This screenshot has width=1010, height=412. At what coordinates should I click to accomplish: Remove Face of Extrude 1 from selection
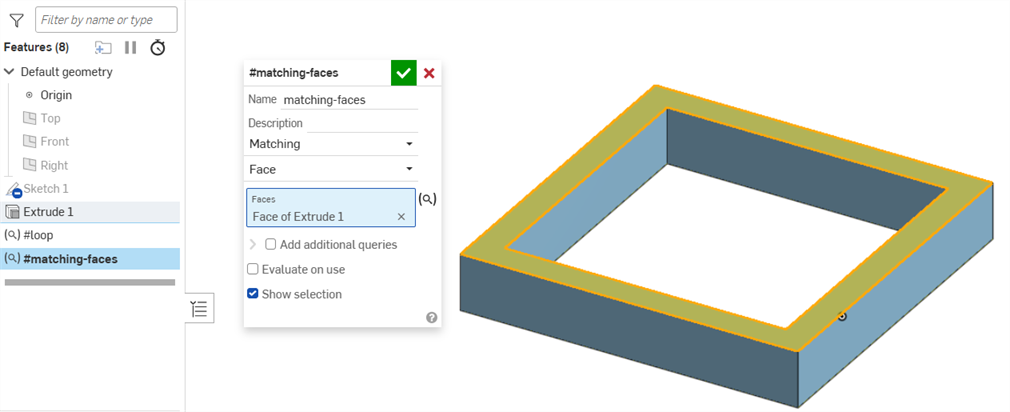(x=401, y=217)
